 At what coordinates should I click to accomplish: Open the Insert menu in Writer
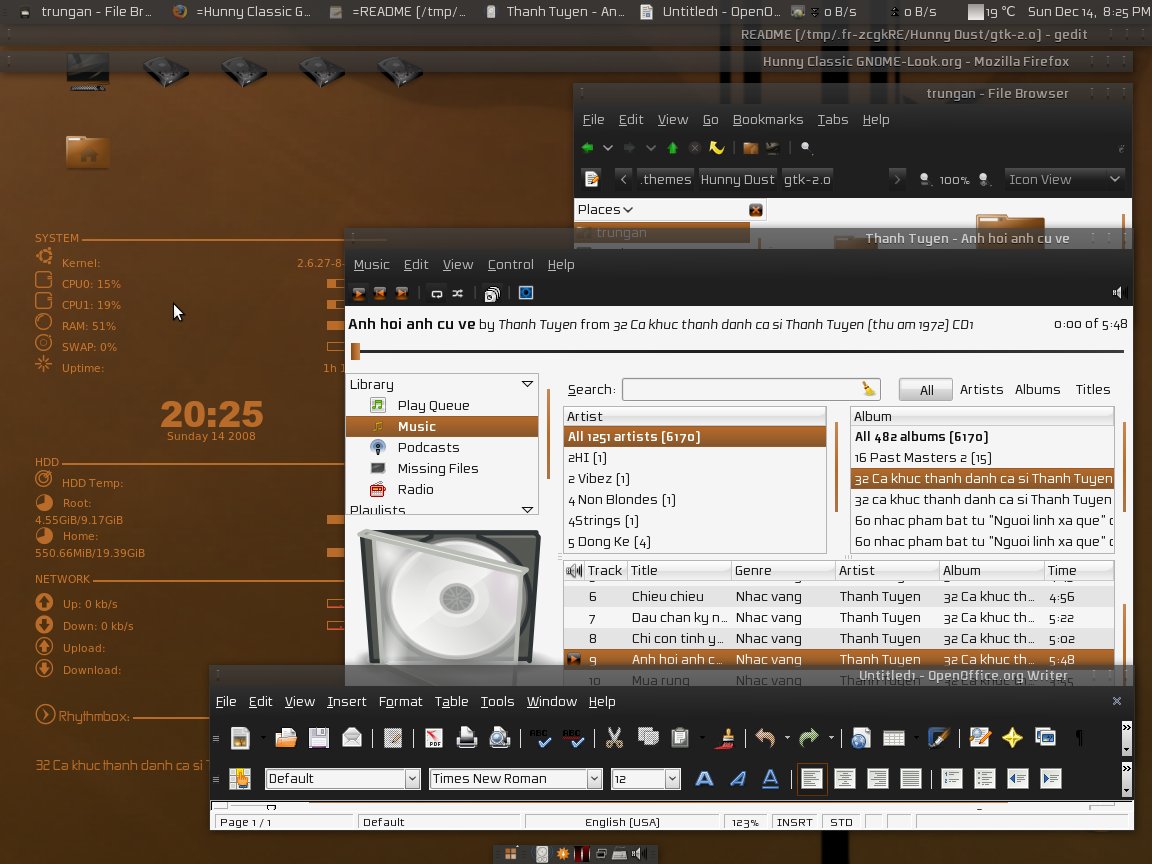(347, 702)
